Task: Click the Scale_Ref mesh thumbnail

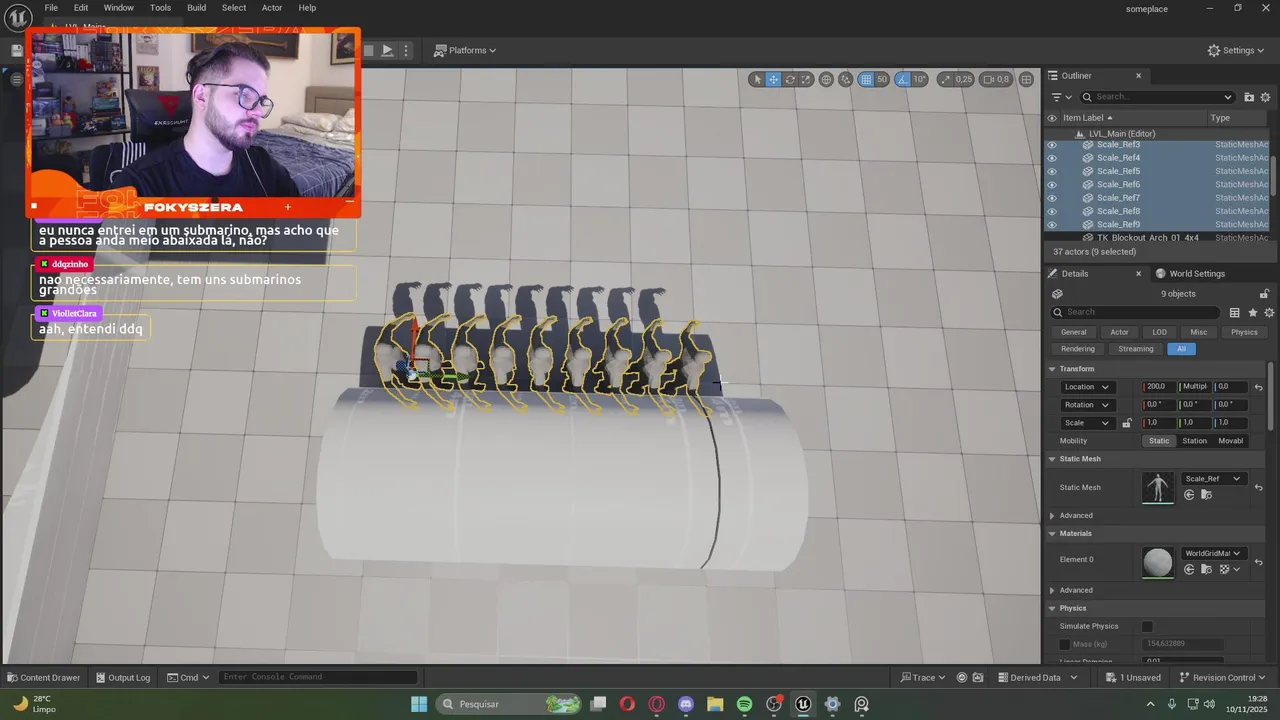Action: [x=1158, y=487]
